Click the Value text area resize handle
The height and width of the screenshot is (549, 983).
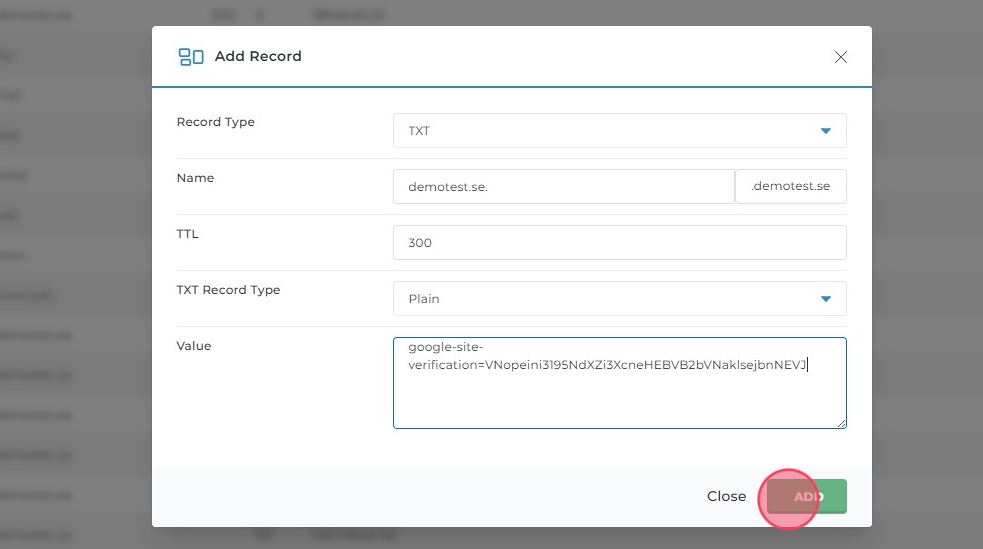tap(841, 423)
